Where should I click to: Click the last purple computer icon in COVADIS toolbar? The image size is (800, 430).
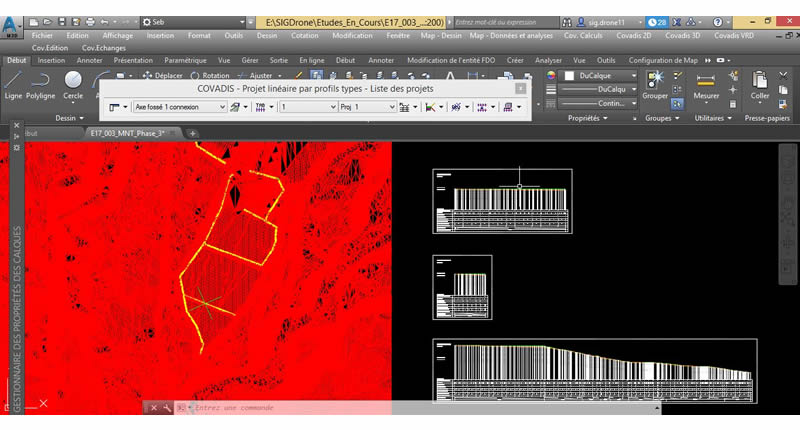tap(508, 107)
